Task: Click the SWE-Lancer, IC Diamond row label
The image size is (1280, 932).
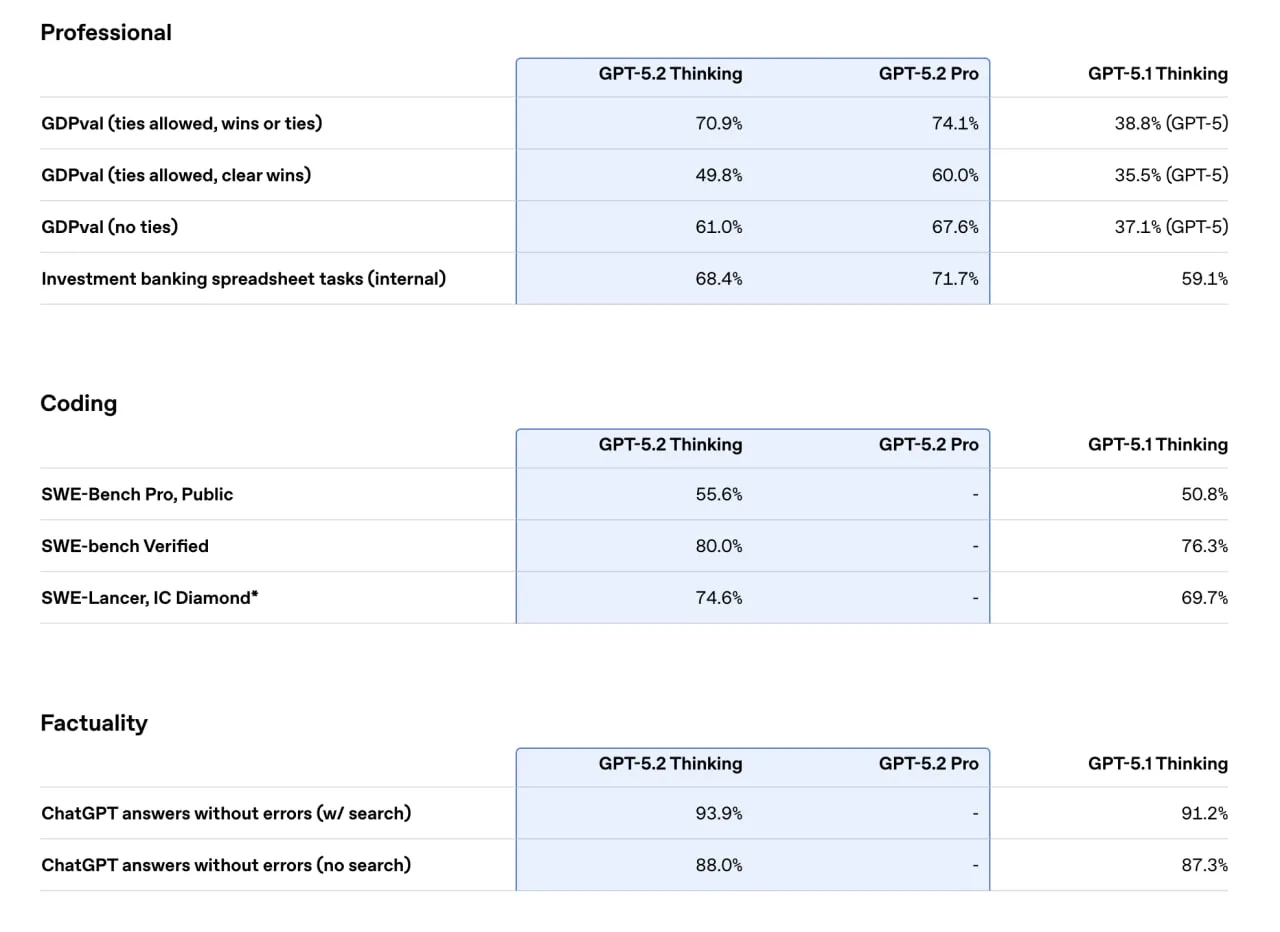Action: pyautogui.click(x=150, y=598)
